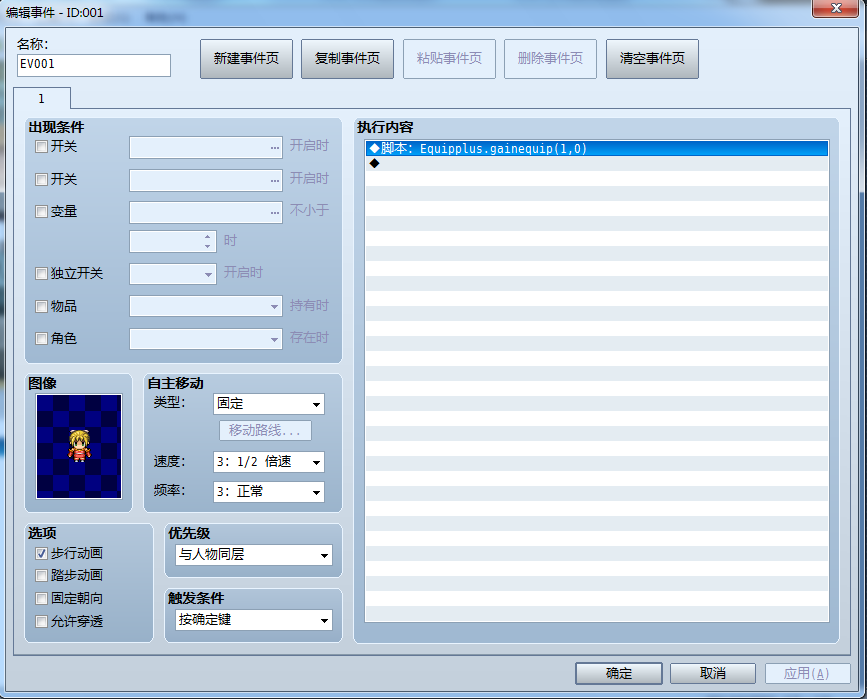Open the 物品 selection dropdown

click(x=206, y=306)
